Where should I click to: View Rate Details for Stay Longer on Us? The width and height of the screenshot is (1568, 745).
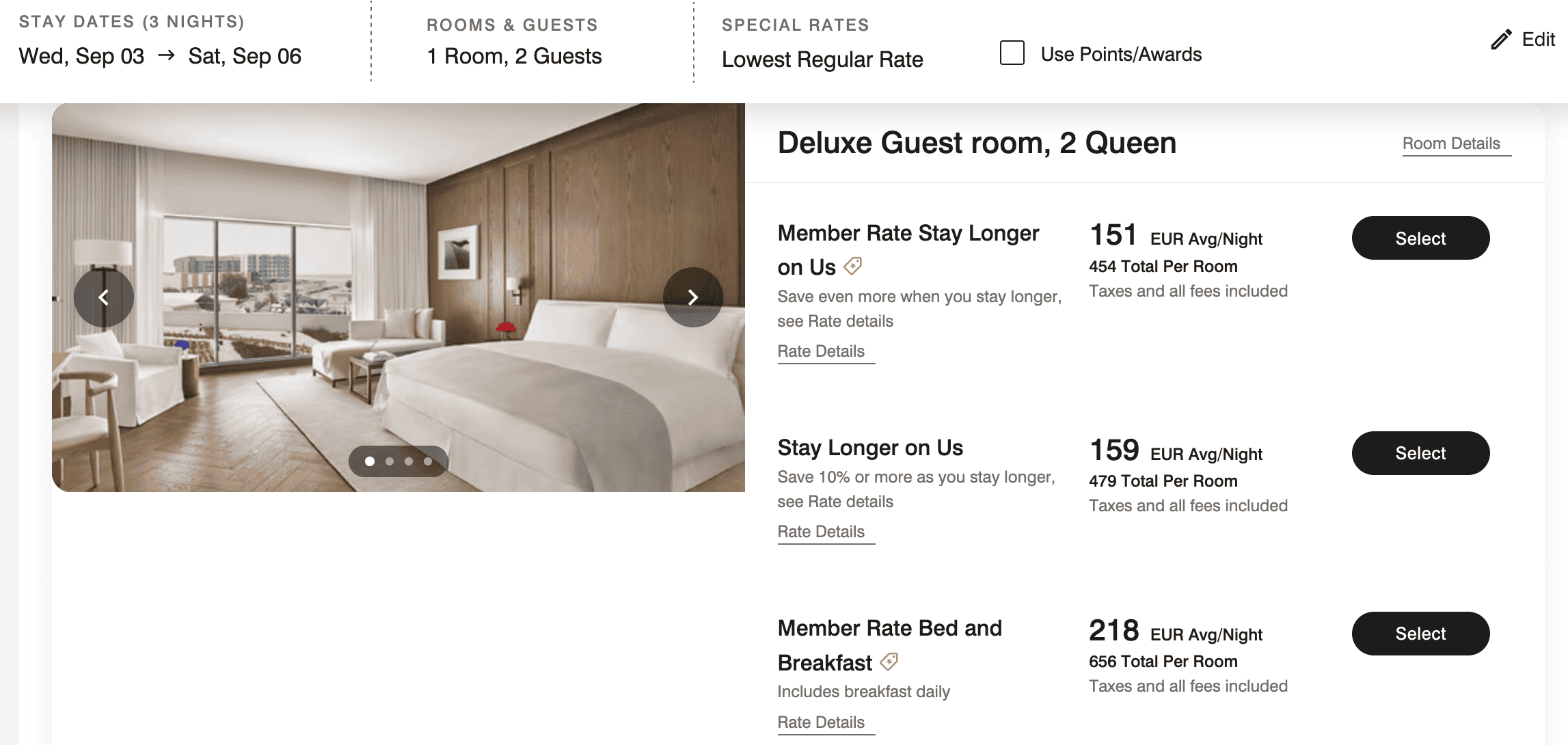[x=821, y=532]
